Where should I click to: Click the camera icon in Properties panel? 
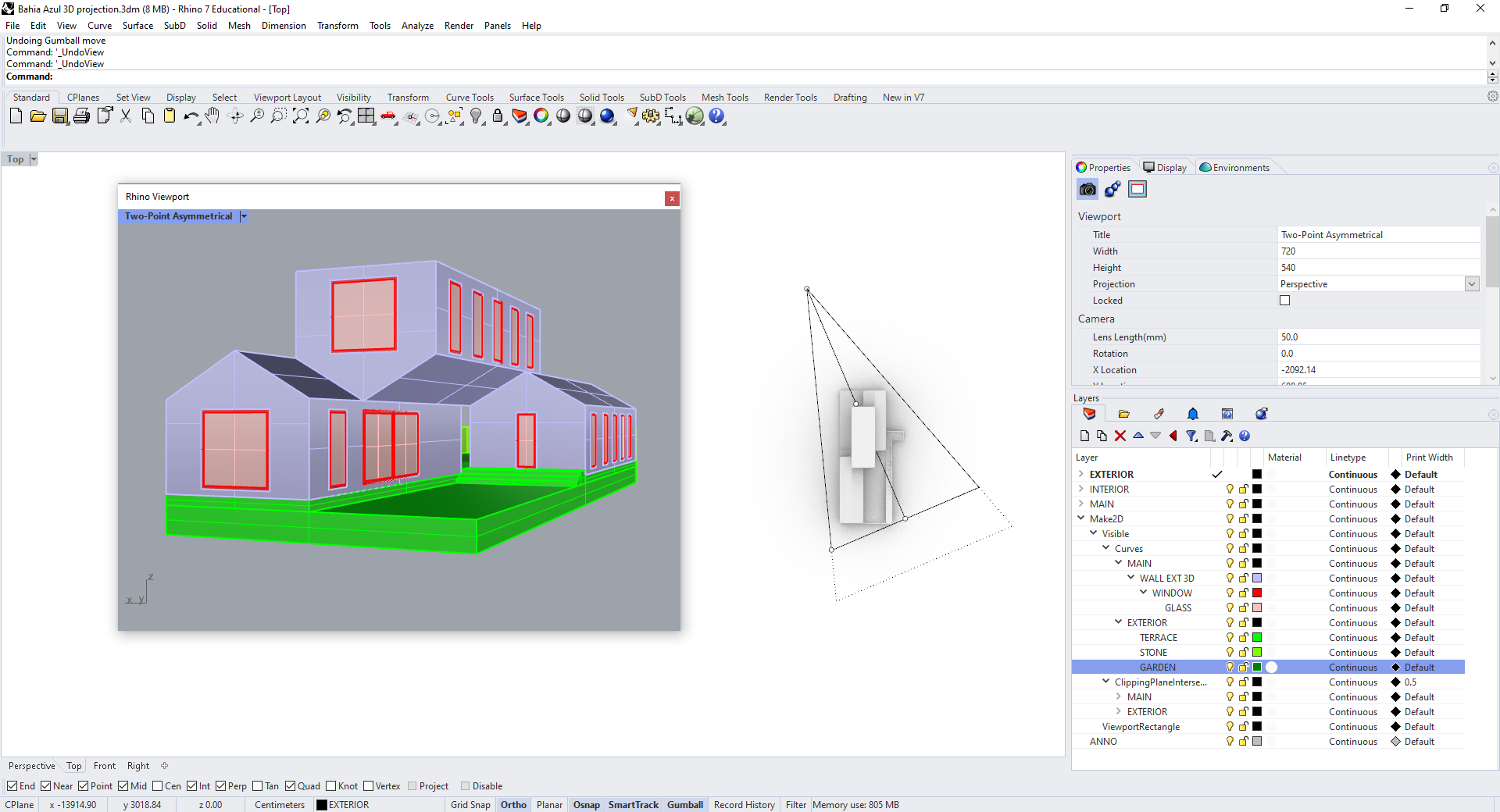coord(1087,189)
